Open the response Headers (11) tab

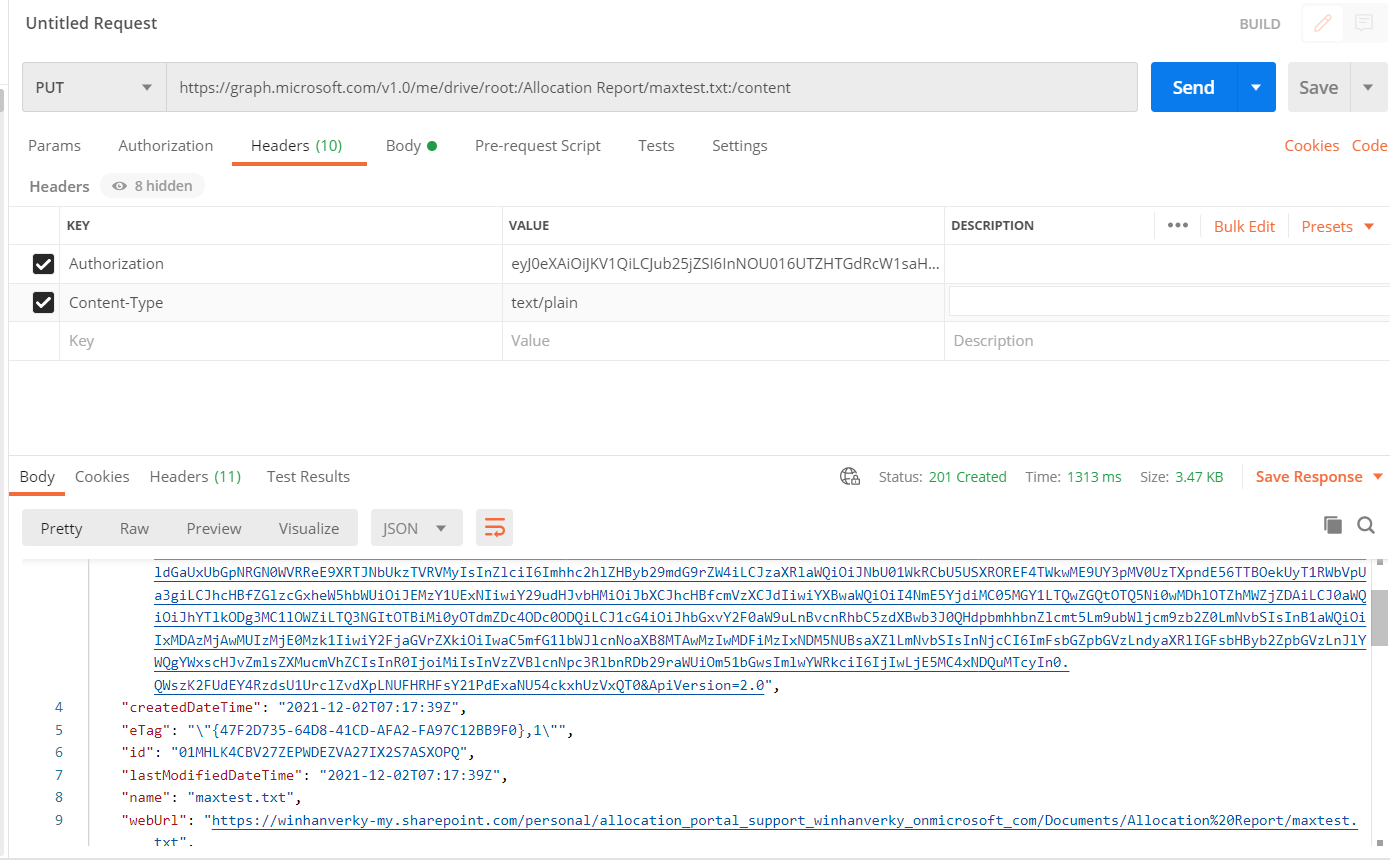point(195,477)
